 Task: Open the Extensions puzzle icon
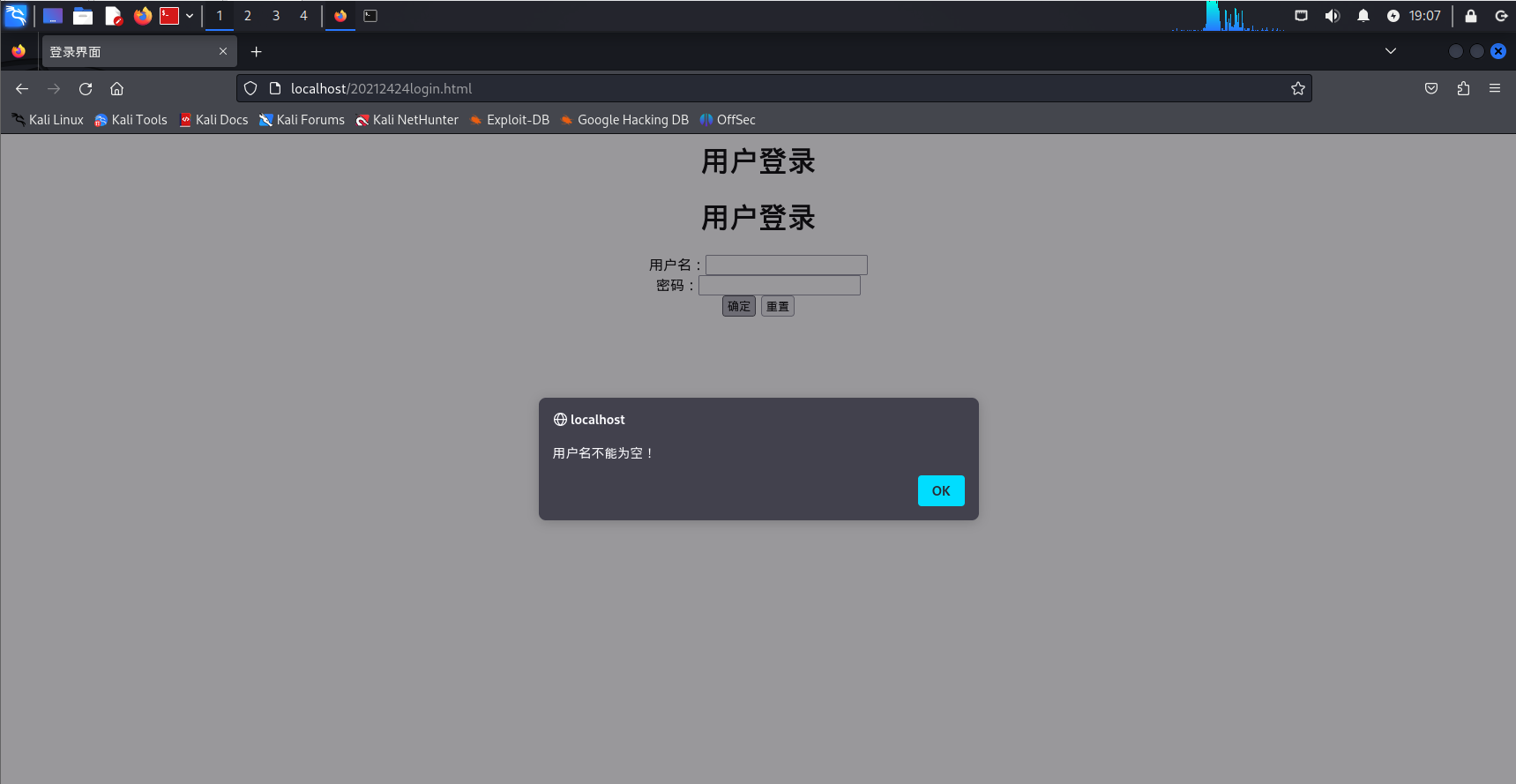coord(1463,88)
